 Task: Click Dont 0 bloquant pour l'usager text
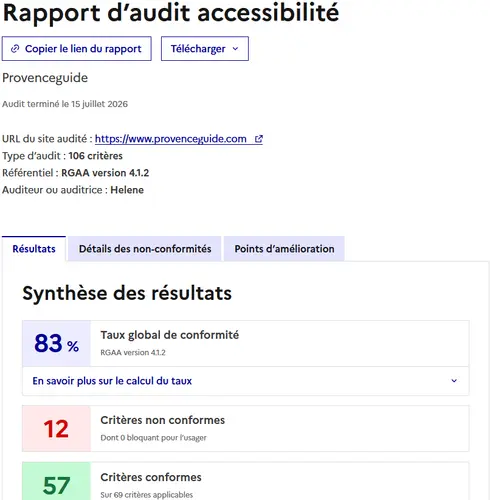click(x=154, y=438)
